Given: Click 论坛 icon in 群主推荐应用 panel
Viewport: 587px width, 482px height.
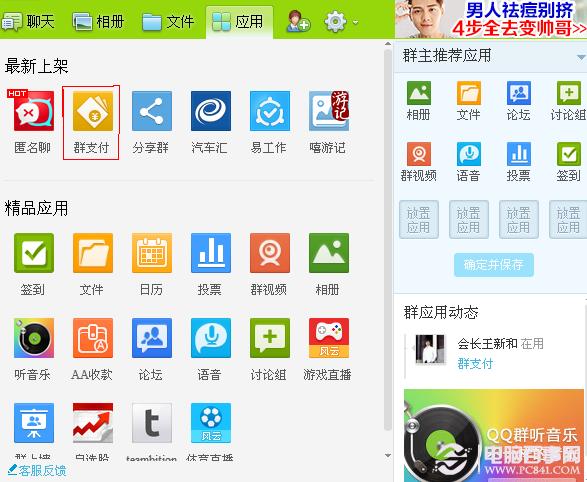Looking at the screenshot, I should pyautogui.click(x=518, y=93).
